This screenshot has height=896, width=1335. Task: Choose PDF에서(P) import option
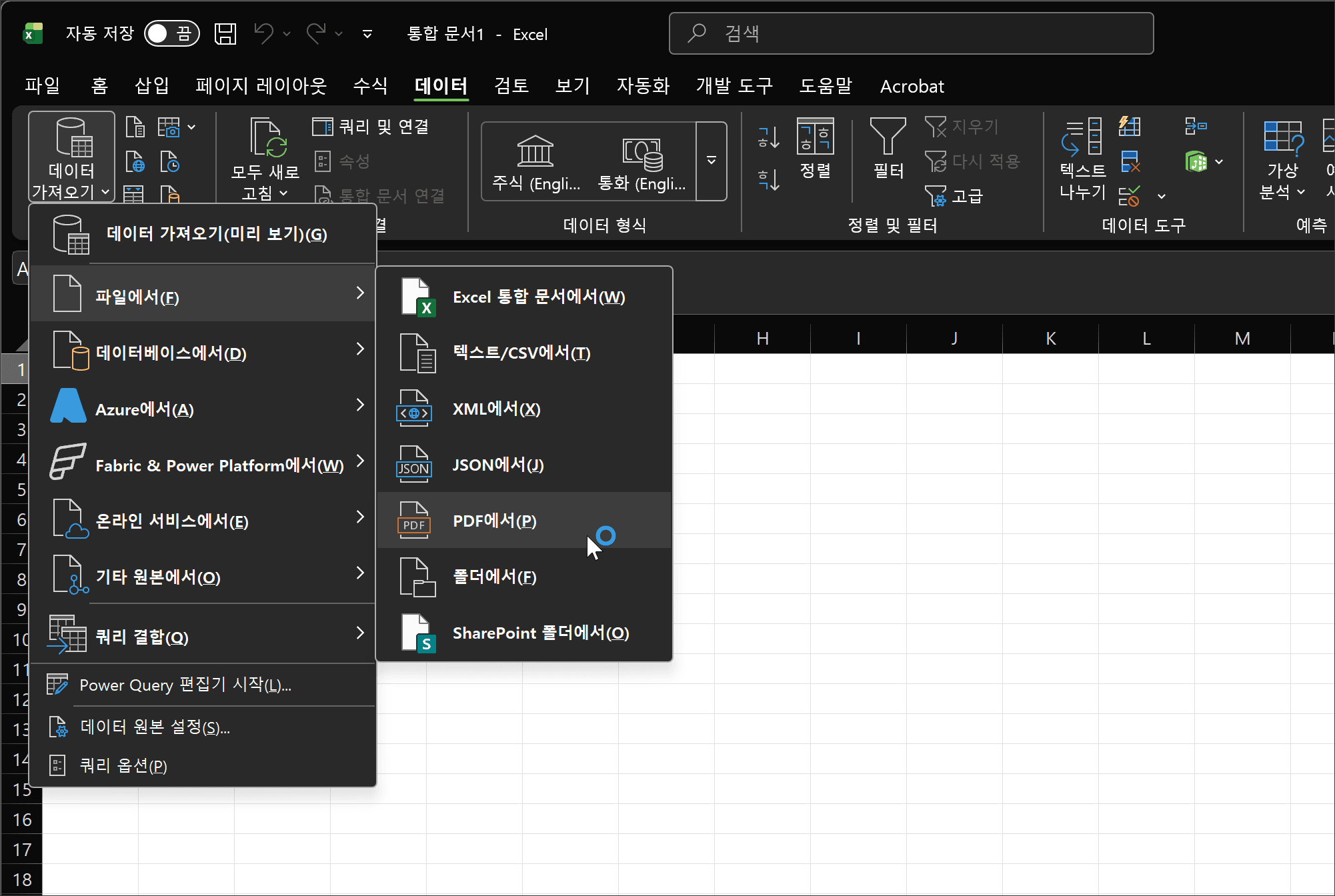[x=524, y=521]
